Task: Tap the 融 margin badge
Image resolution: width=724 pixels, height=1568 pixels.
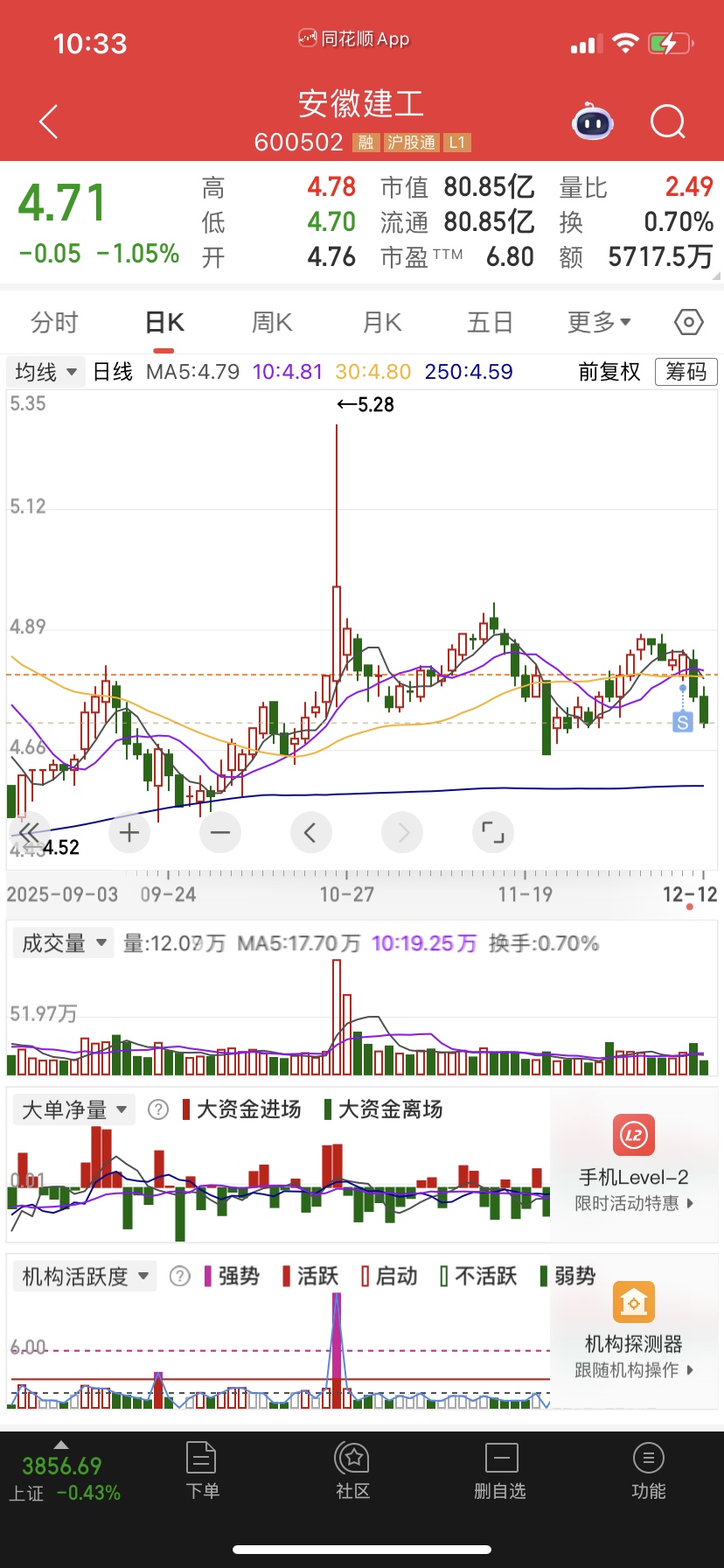Action: pyautogui.click(x=365, y=143)
